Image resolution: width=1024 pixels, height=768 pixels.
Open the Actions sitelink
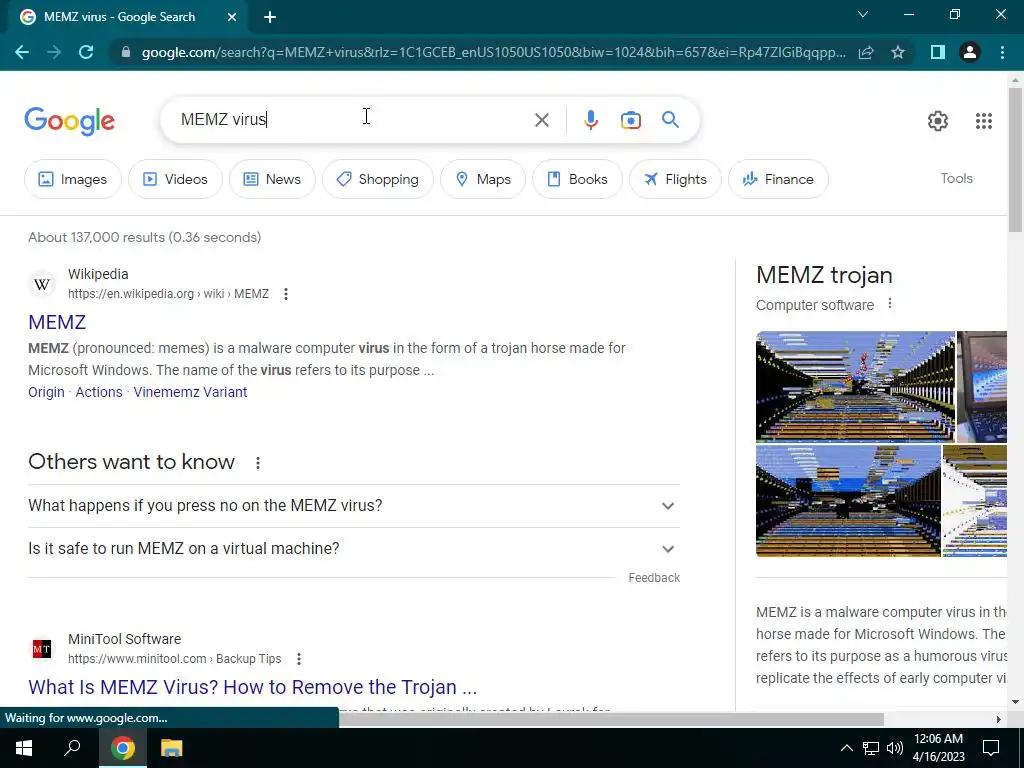(99, 392)
